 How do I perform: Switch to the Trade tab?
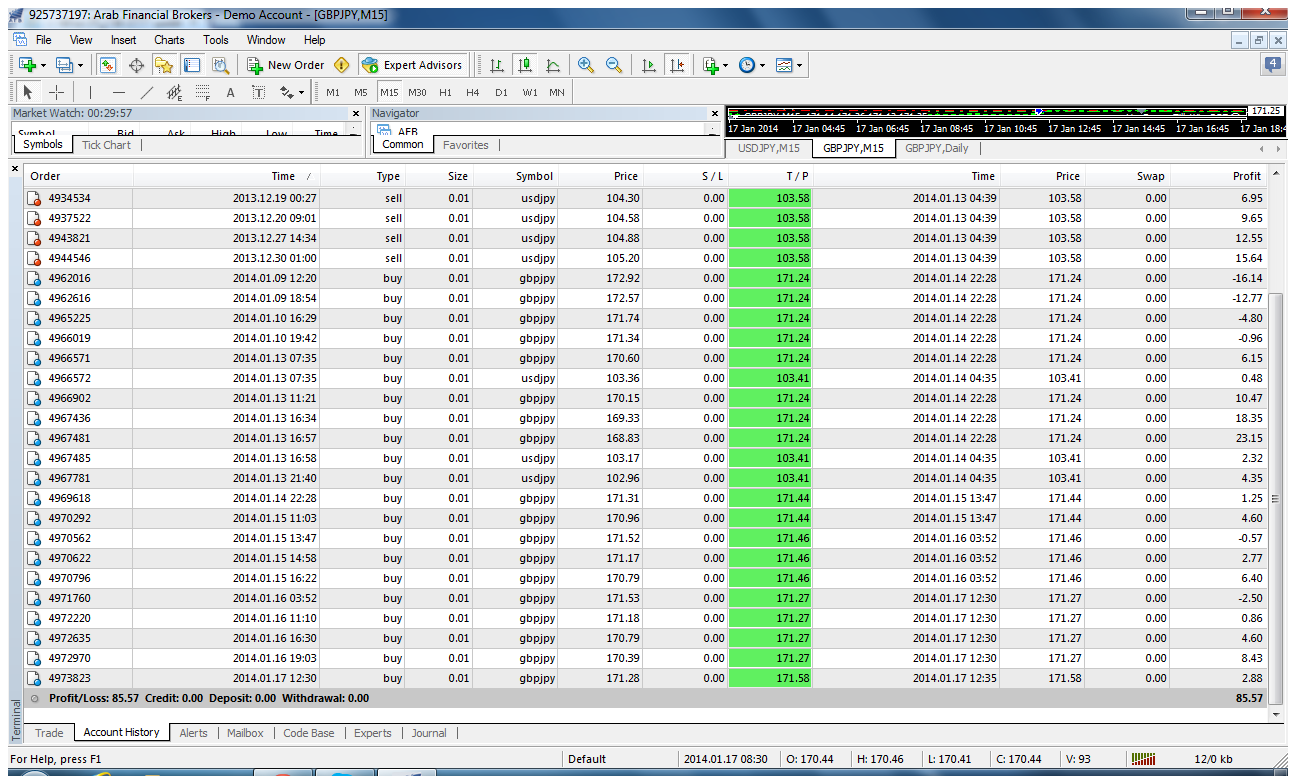(49, 733)
